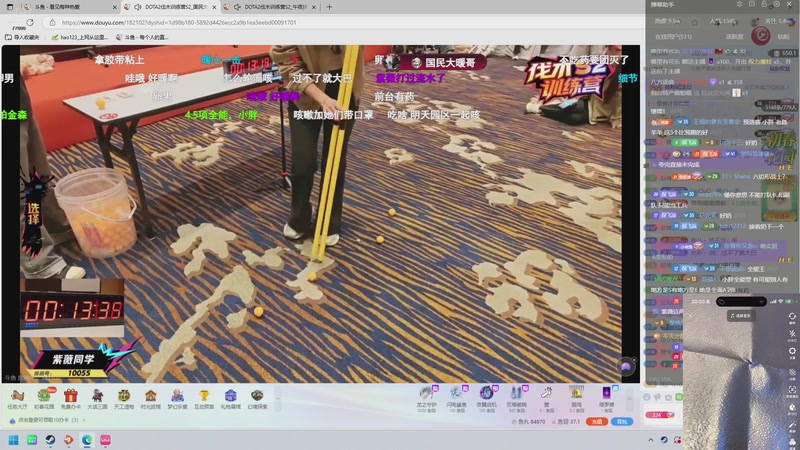
Task: Switch to Microsoft Edge in taskbar
Action: pyautogui.click(x=87, y=440)
